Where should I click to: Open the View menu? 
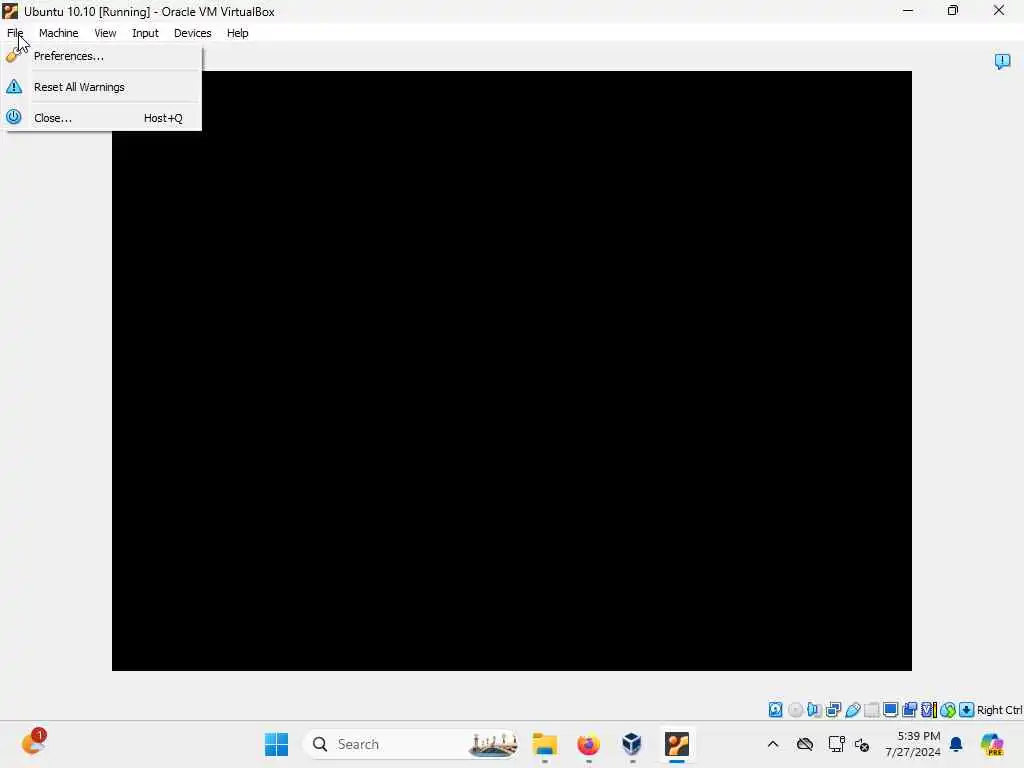pos(105,33)
